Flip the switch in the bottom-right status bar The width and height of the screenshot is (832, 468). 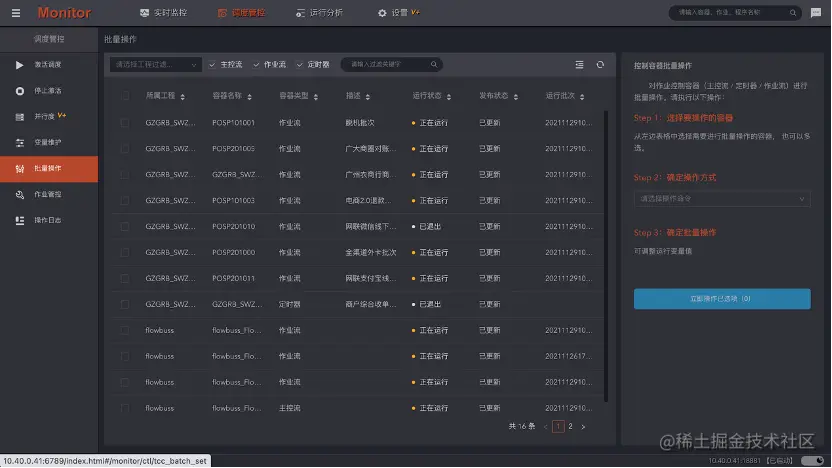[812, 460]
